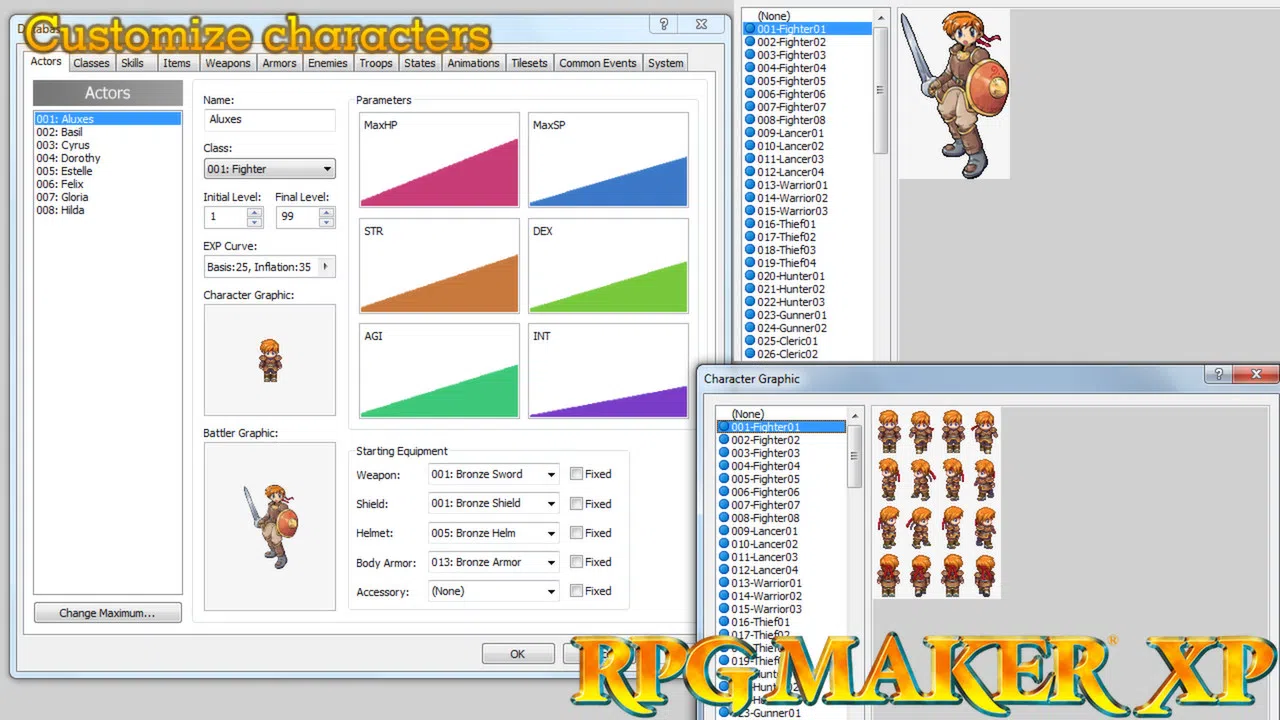Viewport: 1280px width, 720px height.
Task: Select 014-Warrior02 in Character Graphic dialog
Action: pyautogui.click(x=765, y=596)
